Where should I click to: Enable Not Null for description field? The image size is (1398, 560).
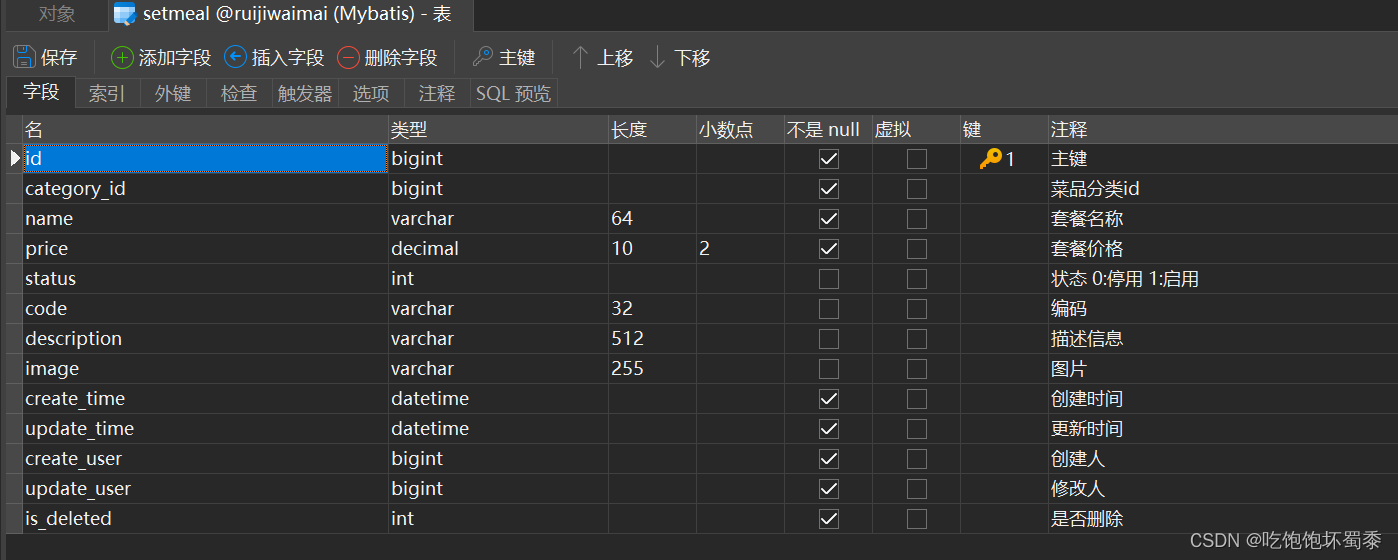pos(828,339)
